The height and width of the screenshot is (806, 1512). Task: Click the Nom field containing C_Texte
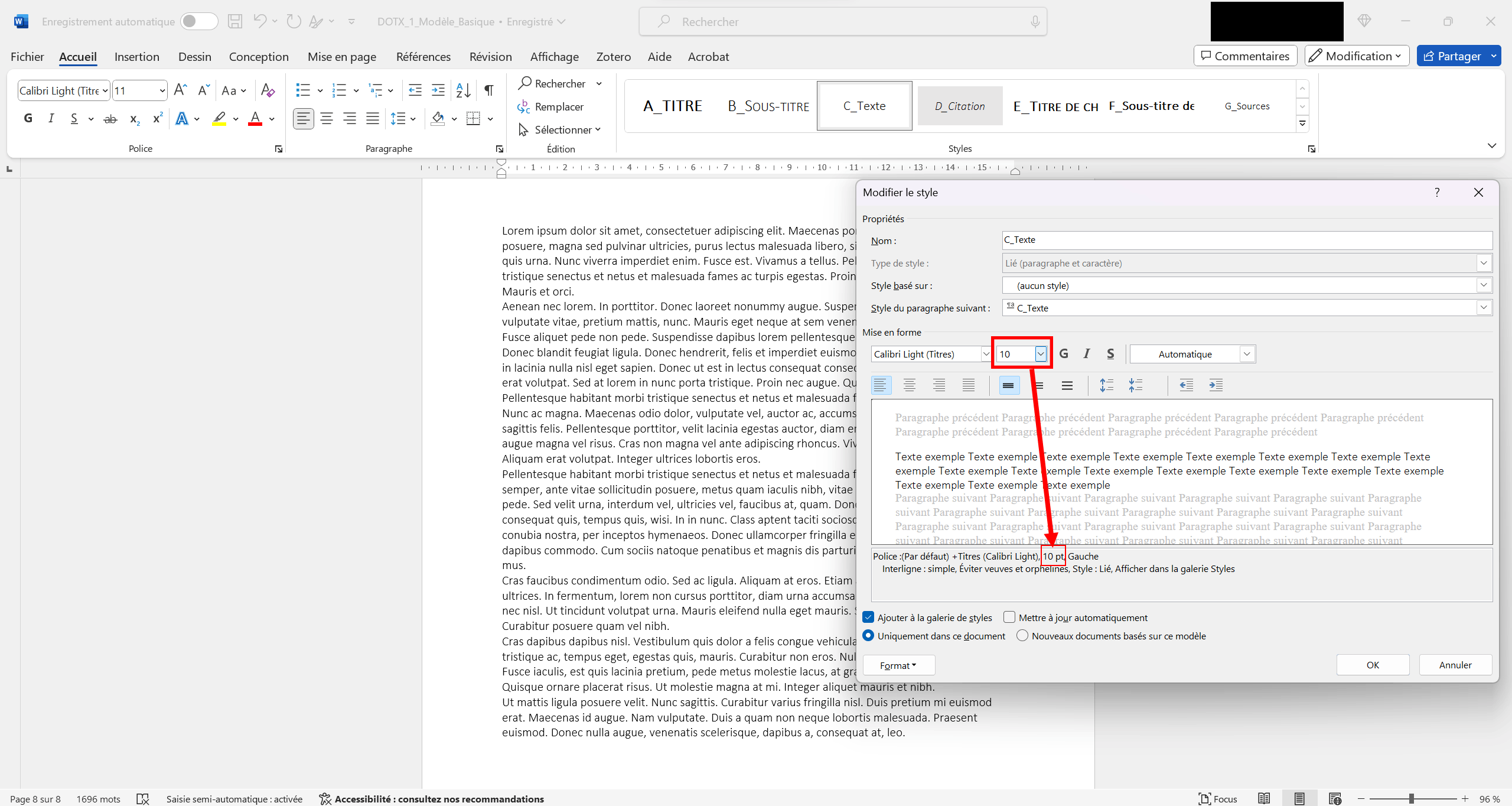[1247, 240]
